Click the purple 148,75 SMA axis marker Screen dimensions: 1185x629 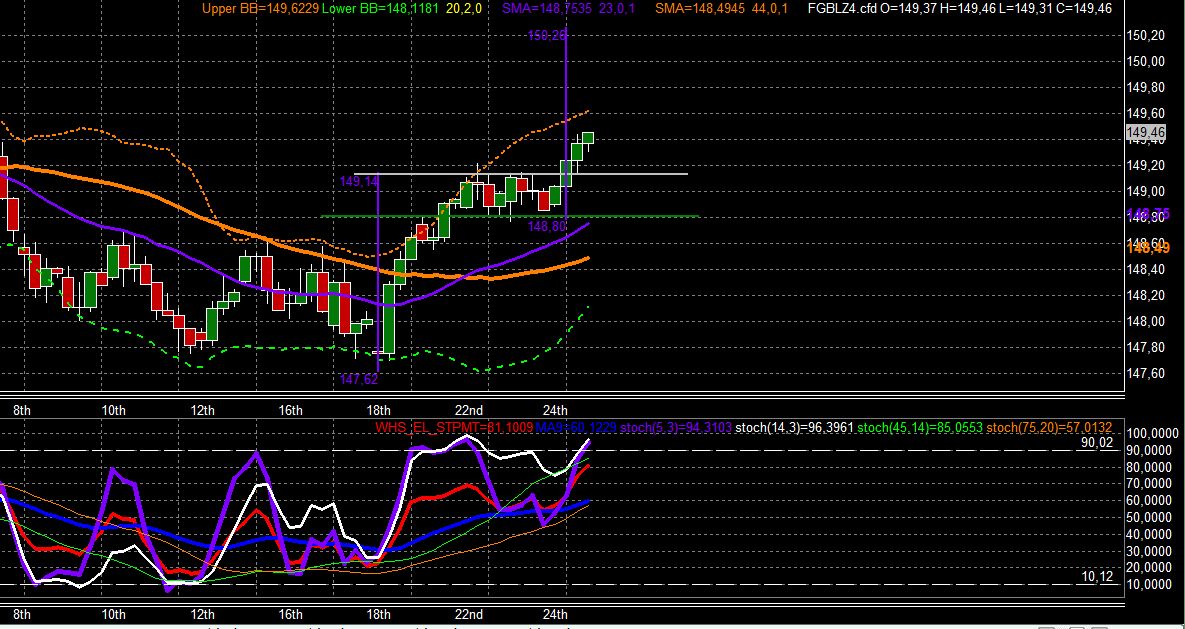[x=1148, y=213]
